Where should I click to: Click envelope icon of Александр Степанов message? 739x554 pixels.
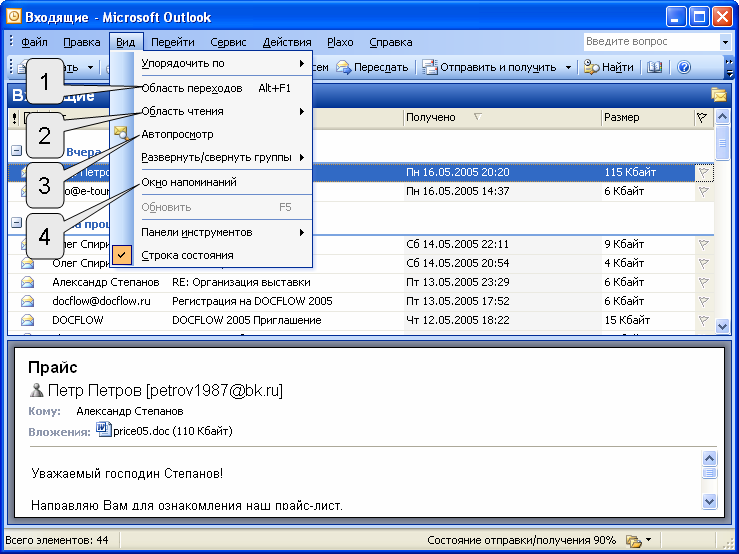point(27,282)
